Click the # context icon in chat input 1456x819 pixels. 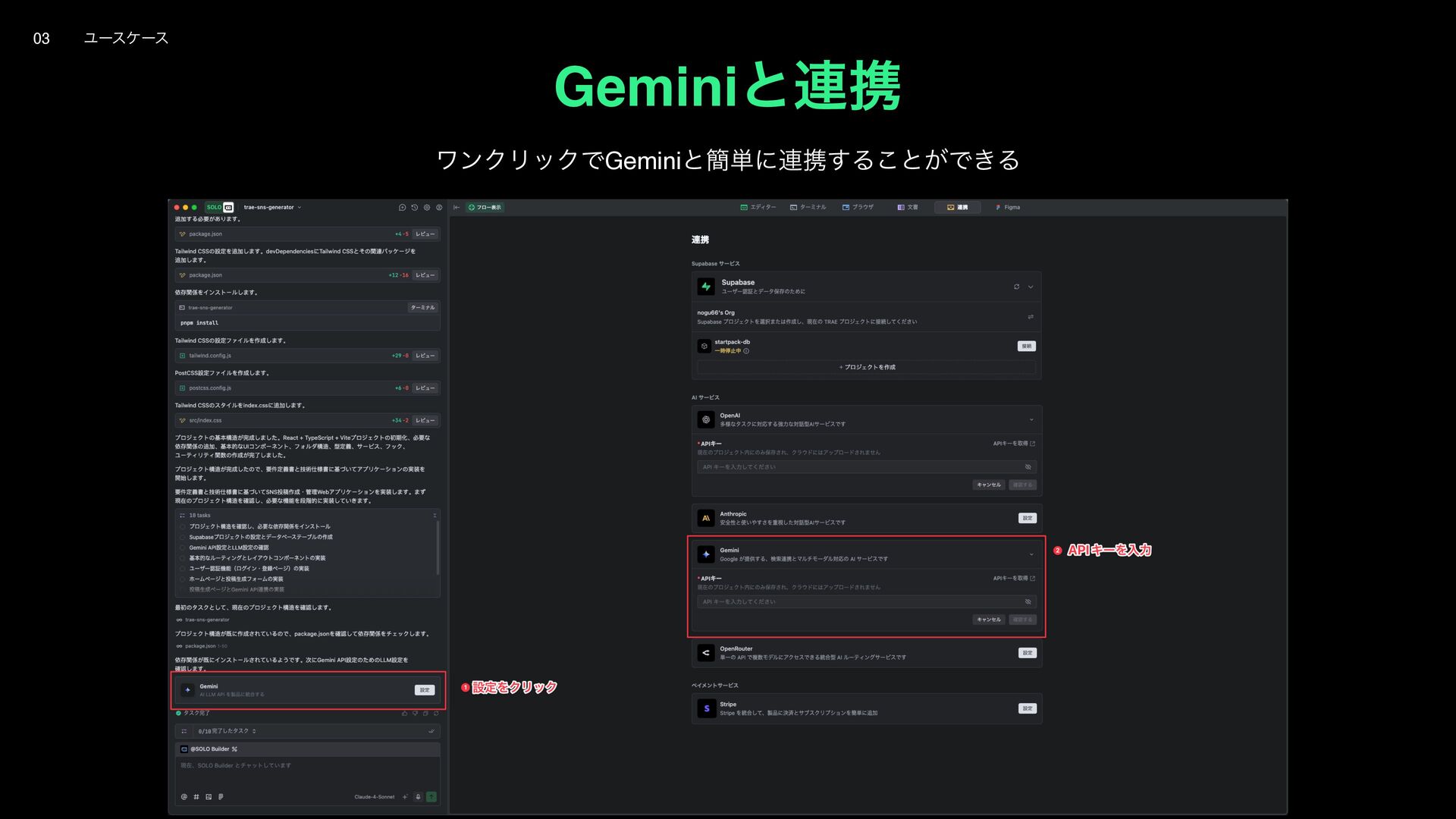coord(196,797)
